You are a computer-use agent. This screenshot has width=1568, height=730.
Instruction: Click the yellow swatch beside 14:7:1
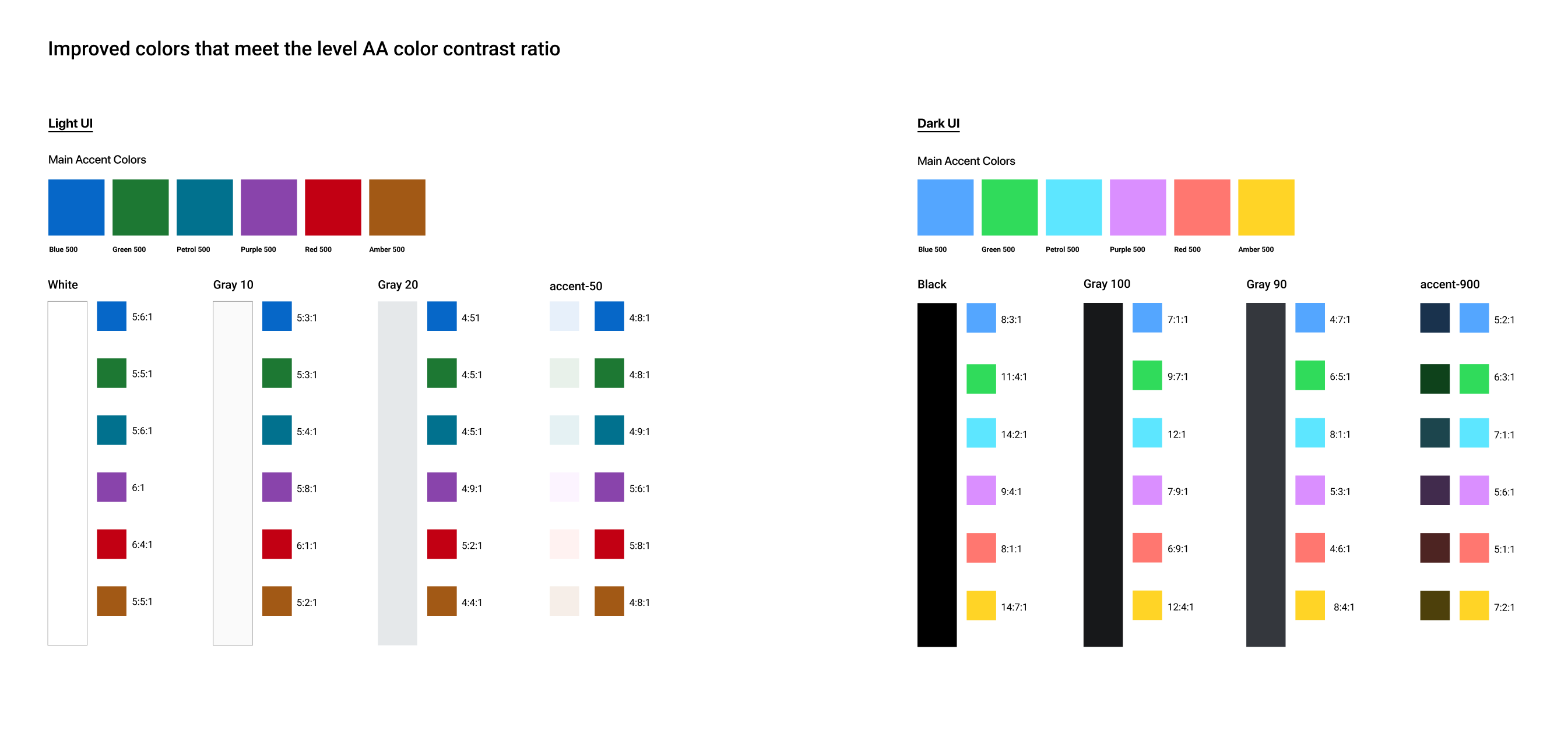tap(980, 605)
